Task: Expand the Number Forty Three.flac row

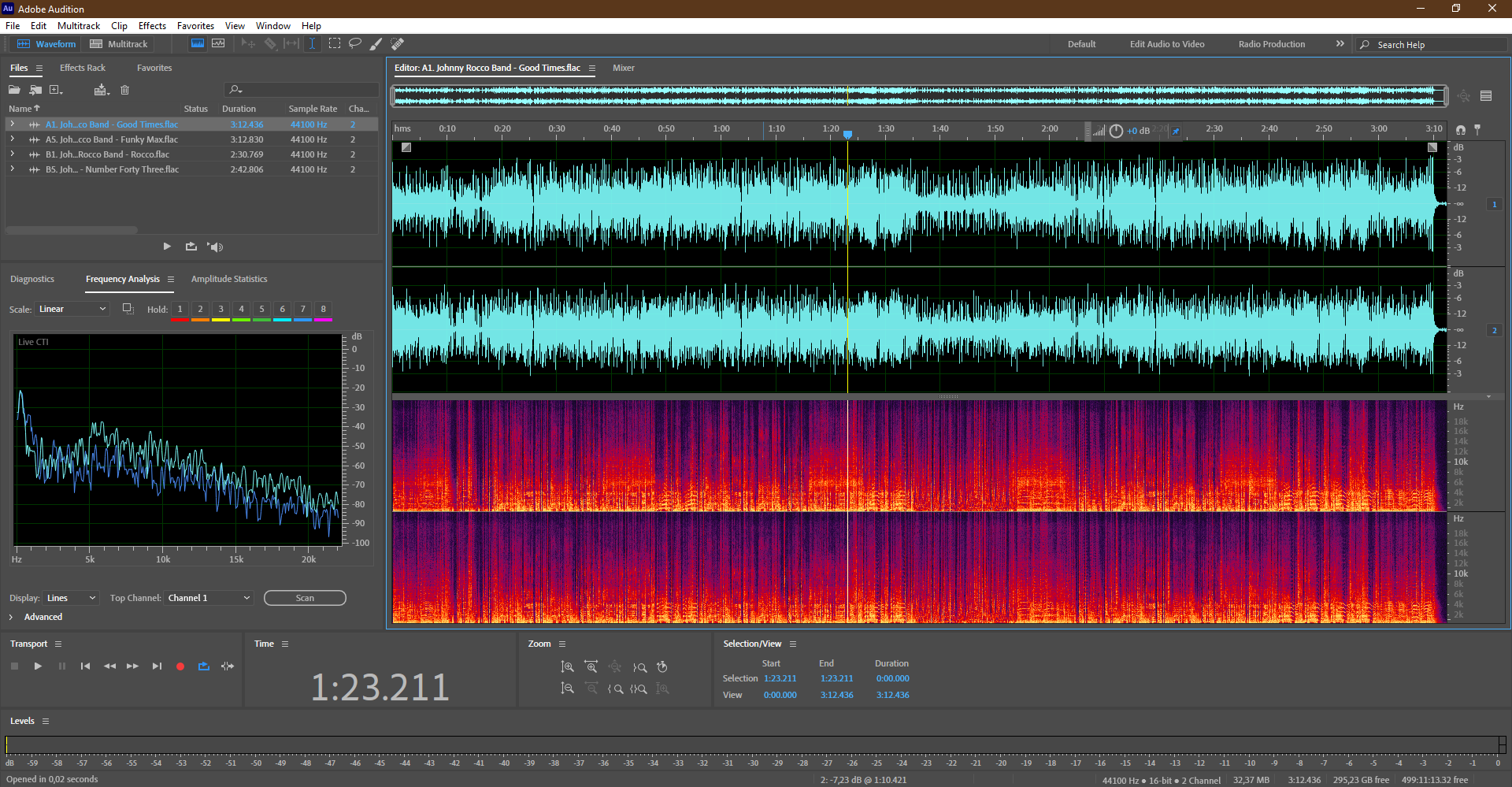Action: (x=12, y=169)
